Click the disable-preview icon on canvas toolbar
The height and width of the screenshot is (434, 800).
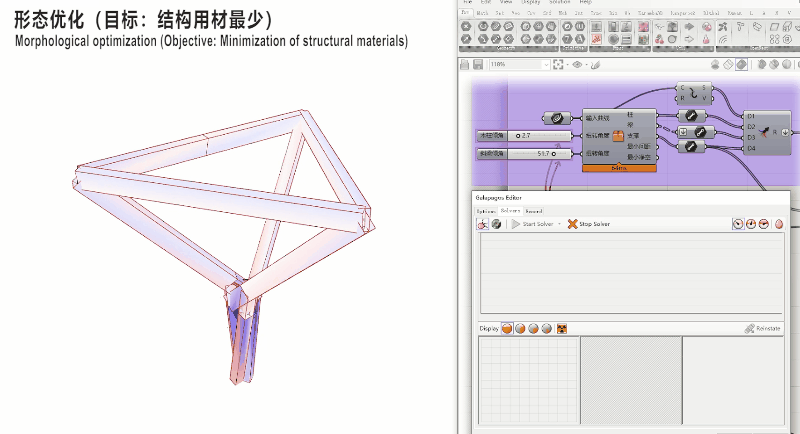click(x=715, y=65)
